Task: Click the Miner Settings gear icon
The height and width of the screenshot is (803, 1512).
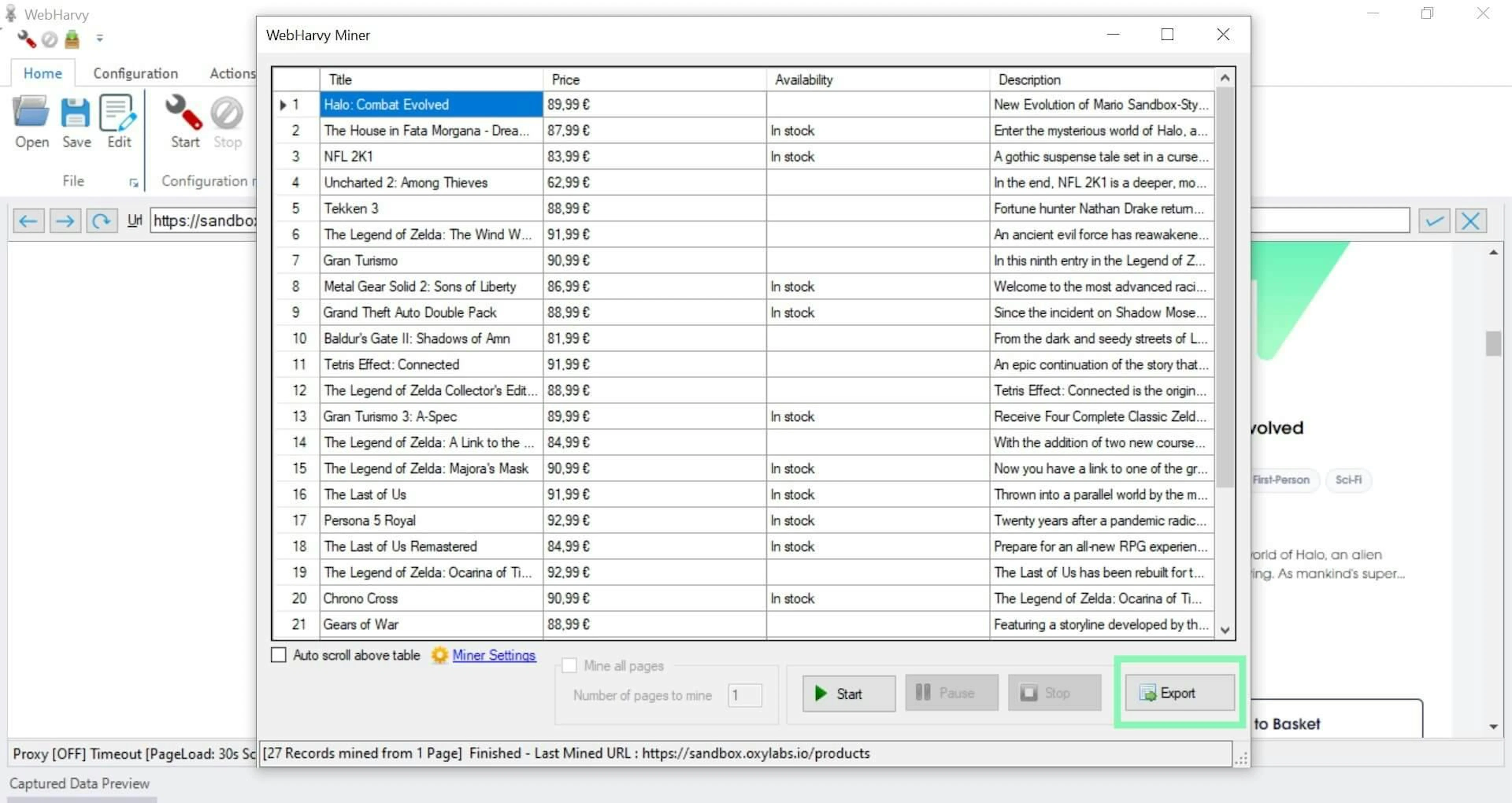Action: click(439, 655)
